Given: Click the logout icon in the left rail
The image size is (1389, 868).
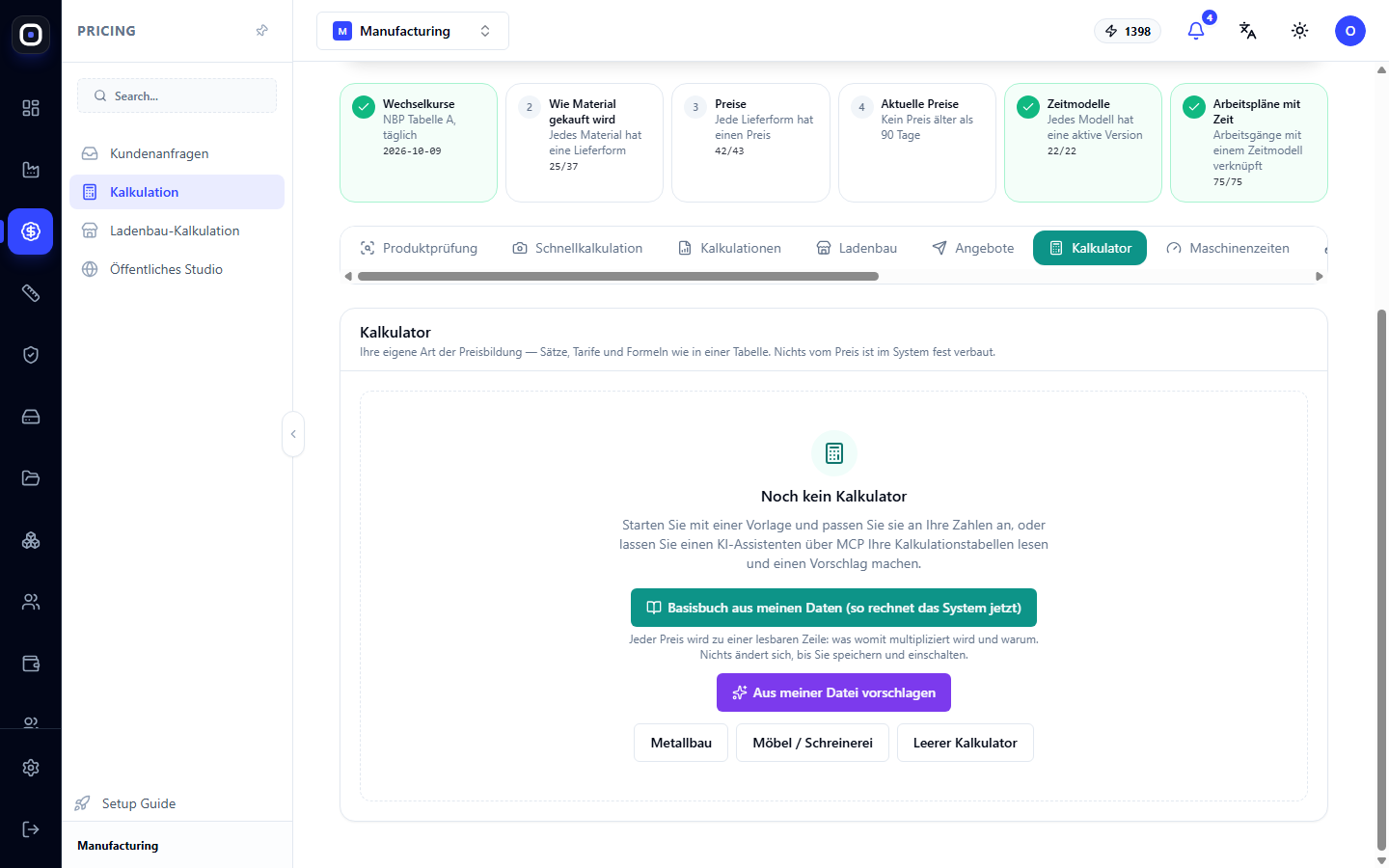Looking at the screenshot, I should pos(31,829).
